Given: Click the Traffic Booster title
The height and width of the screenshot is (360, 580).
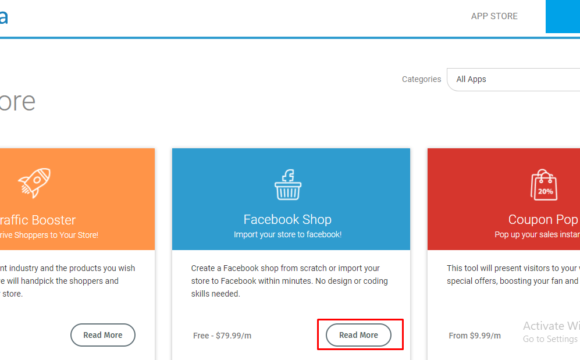Looking at the screenshot, I should point(37,220).
